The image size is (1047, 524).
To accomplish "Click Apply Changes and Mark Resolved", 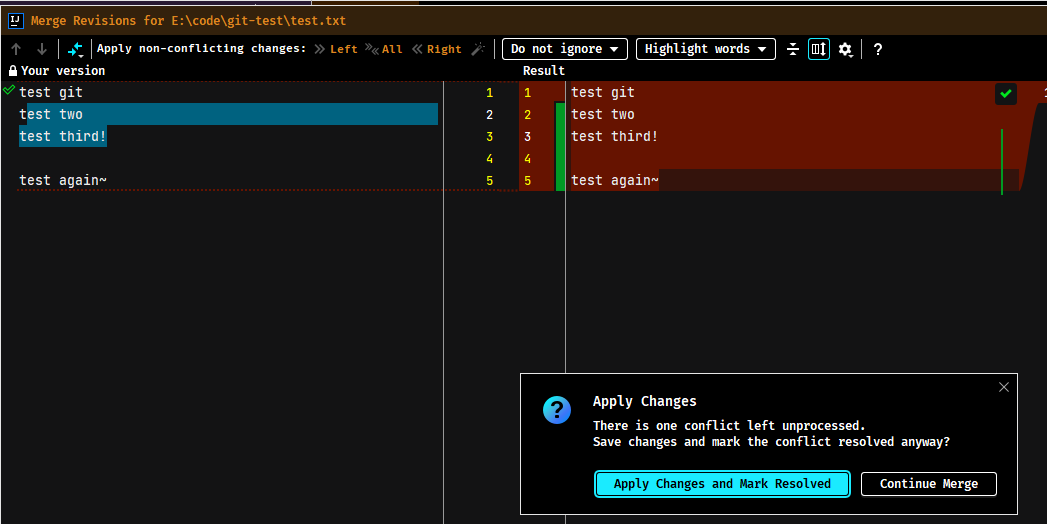I will coord(722,484).
